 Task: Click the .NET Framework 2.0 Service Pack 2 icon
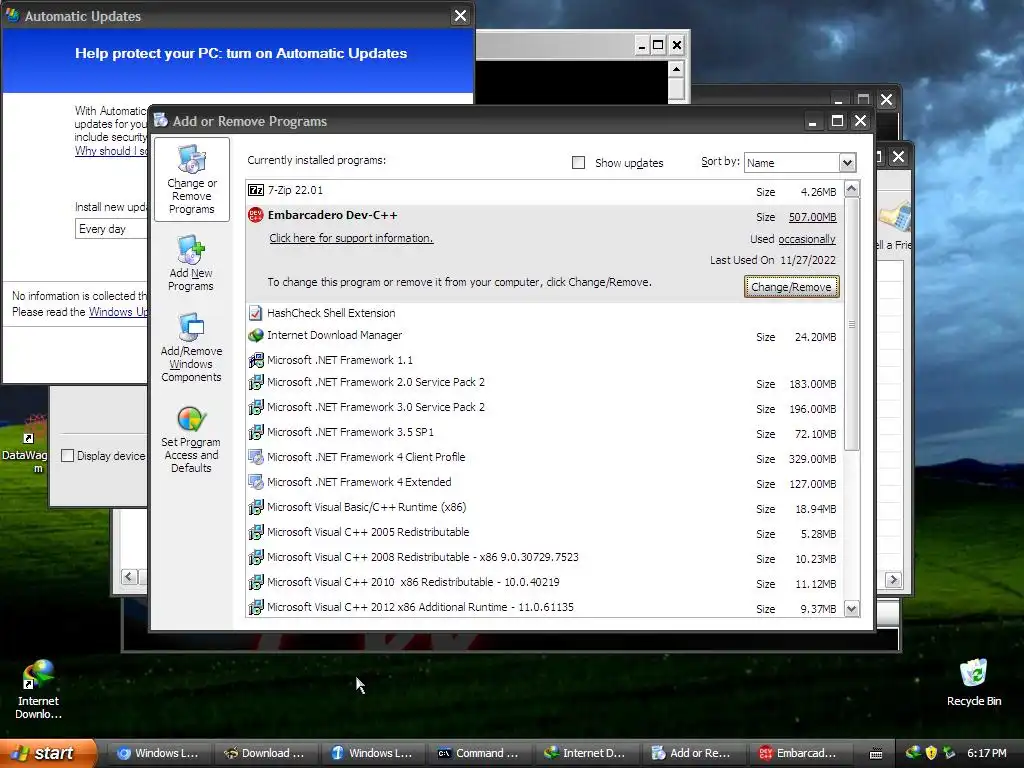256,382
